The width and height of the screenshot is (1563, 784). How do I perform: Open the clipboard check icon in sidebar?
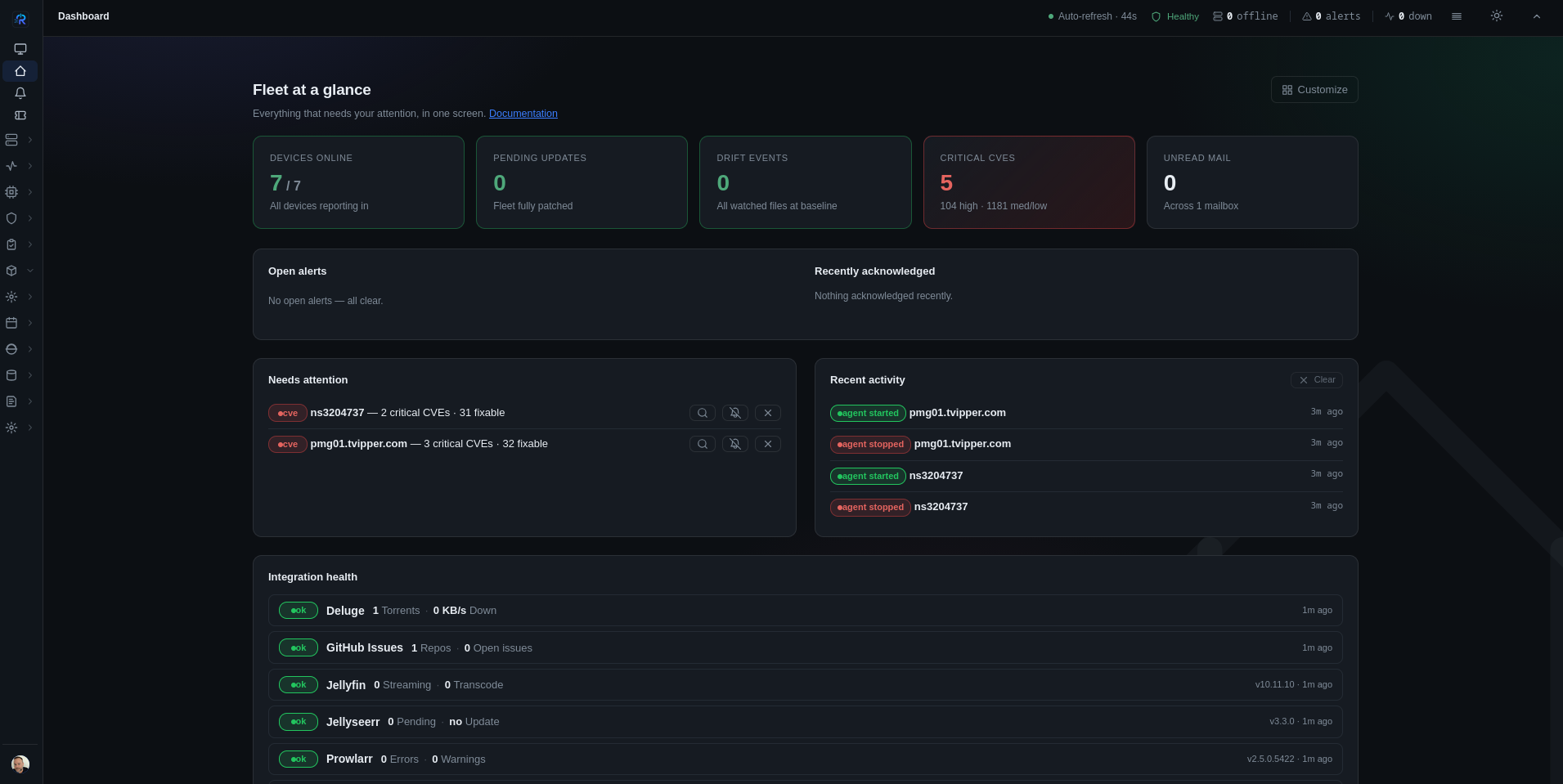(x=11, y=244)
